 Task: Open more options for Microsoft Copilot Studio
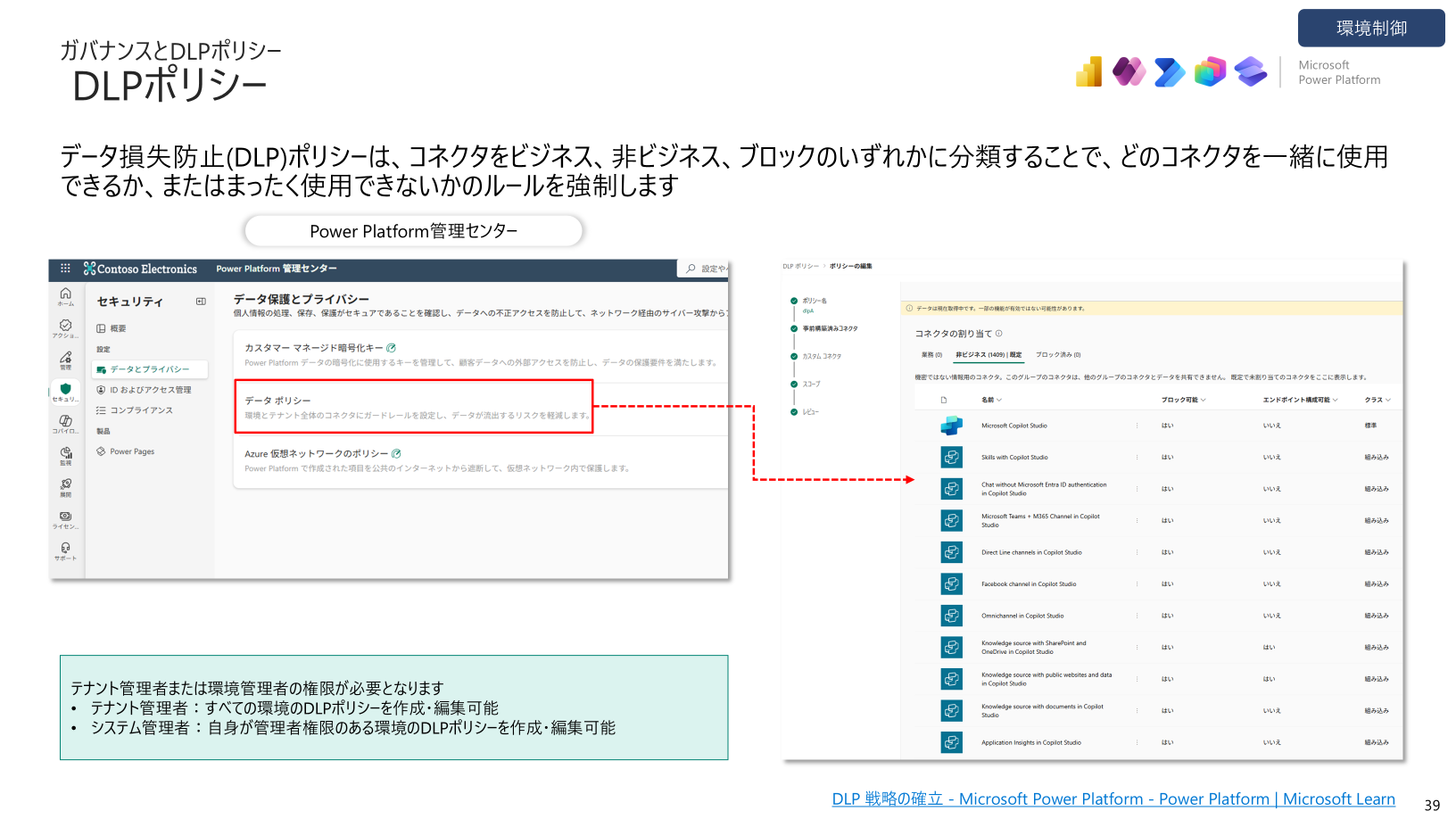(x=1137, y=426)
